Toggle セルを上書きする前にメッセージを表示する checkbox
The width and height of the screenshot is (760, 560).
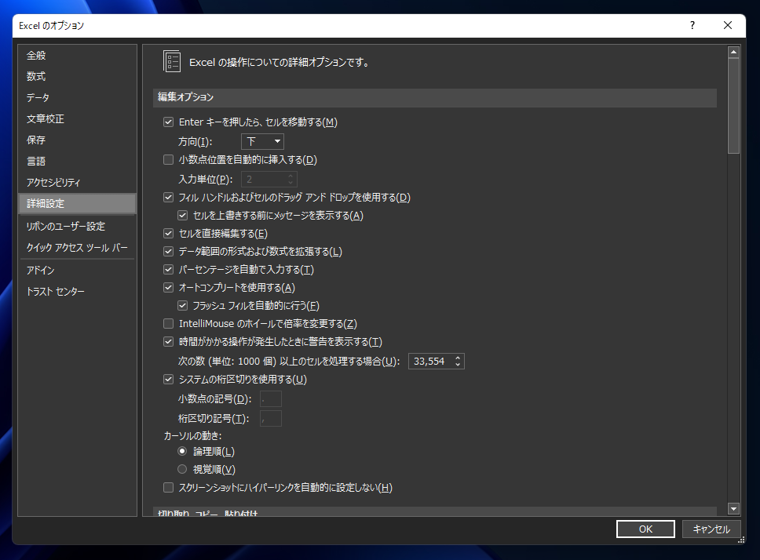click(183, 215)
